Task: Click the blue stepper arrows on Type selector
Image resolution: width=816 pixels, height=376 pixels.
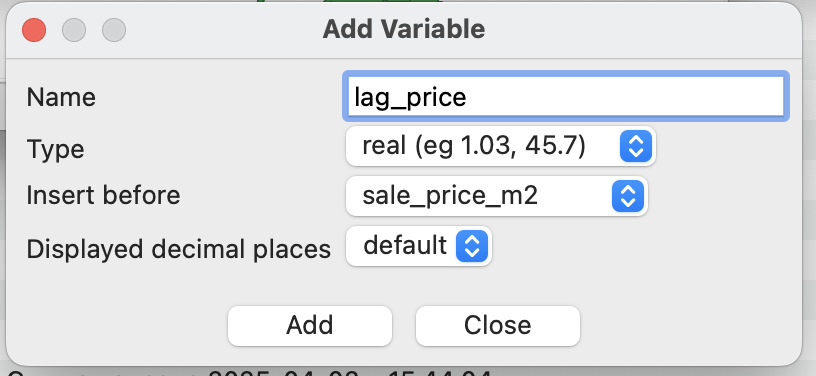Action: [635, 146]
